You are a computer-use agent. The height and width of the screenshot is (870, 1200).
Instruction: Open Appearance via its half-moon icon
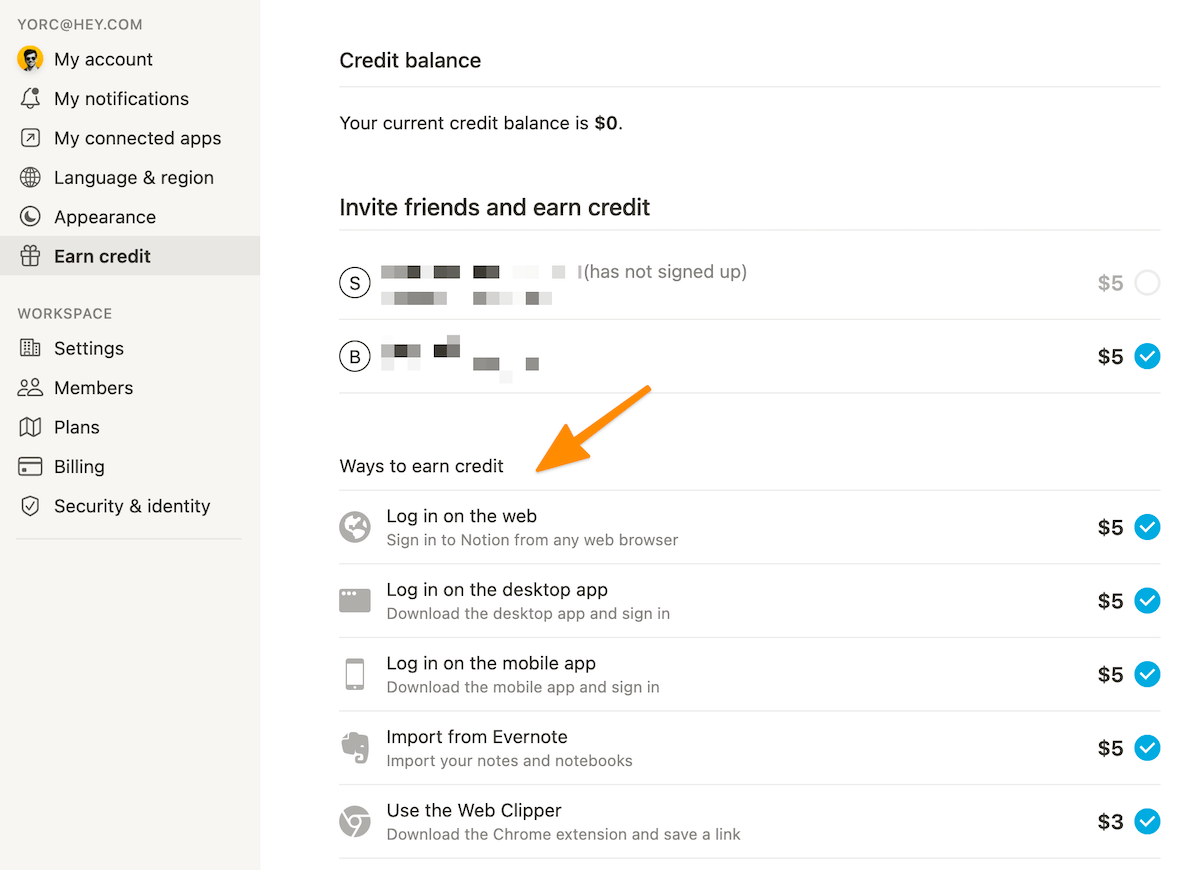tap(30, 216)
